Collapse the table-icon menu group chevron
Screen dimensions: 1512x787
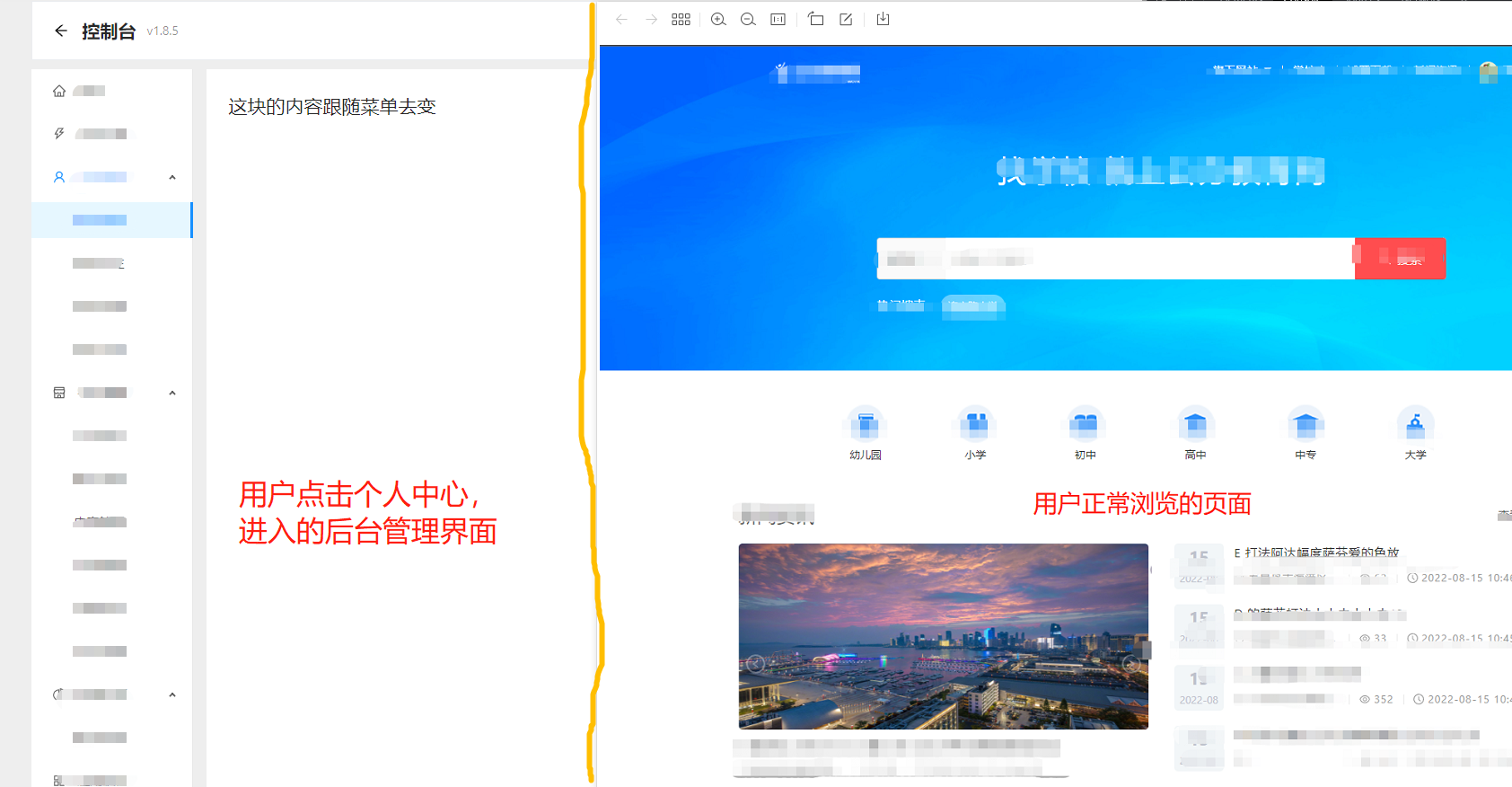click(172, 393)
